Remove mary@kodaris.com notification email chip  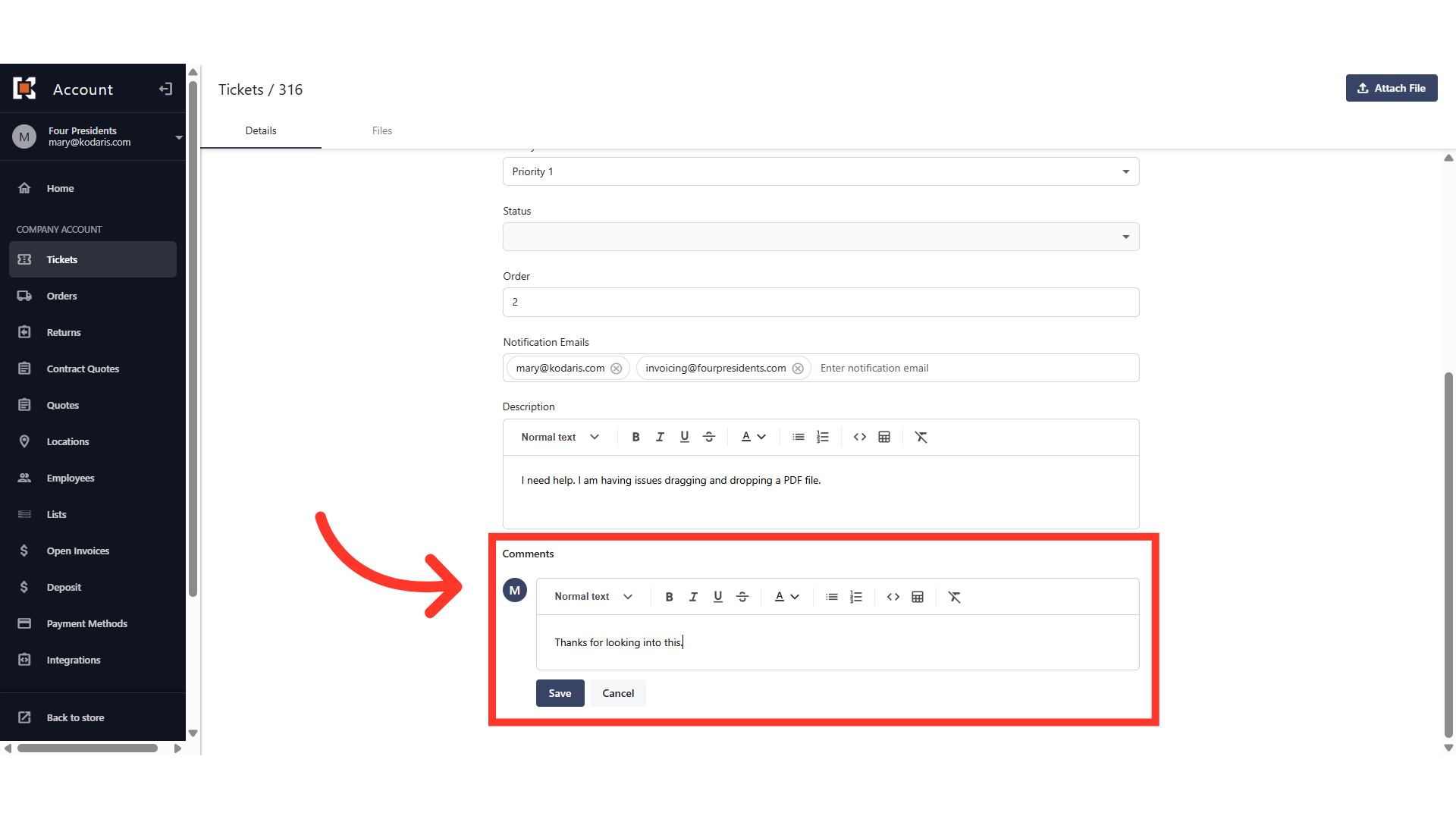pyautogui.click(x=617, y=369)
